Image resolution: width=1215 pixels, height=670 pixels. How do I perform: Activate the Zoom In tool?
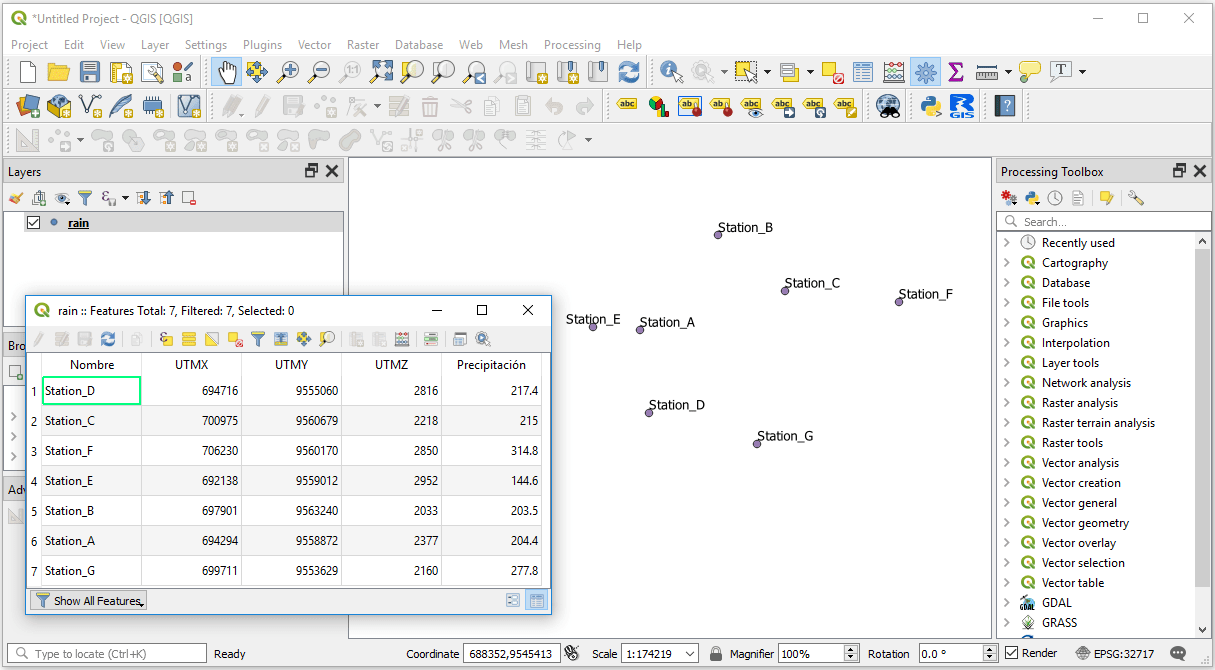click(288, 71)
